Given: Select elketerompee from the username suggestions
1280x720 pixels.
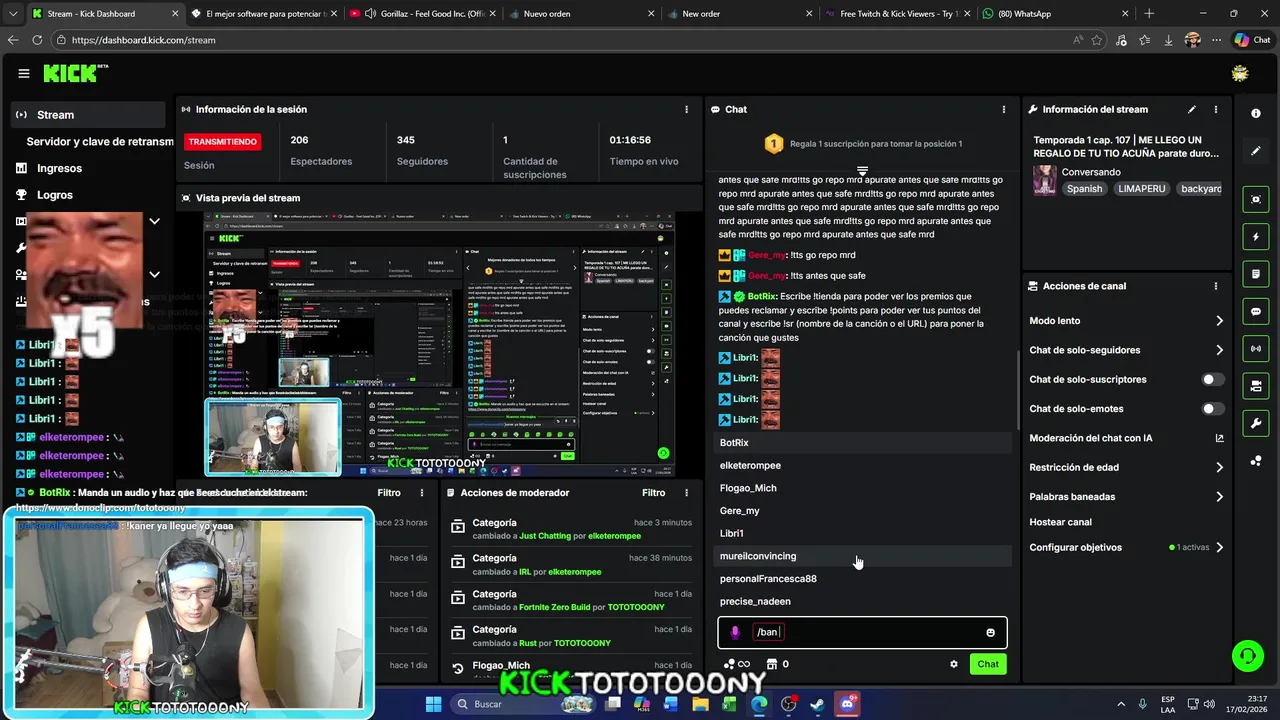Looking at the screenshot, I should 861,466.
